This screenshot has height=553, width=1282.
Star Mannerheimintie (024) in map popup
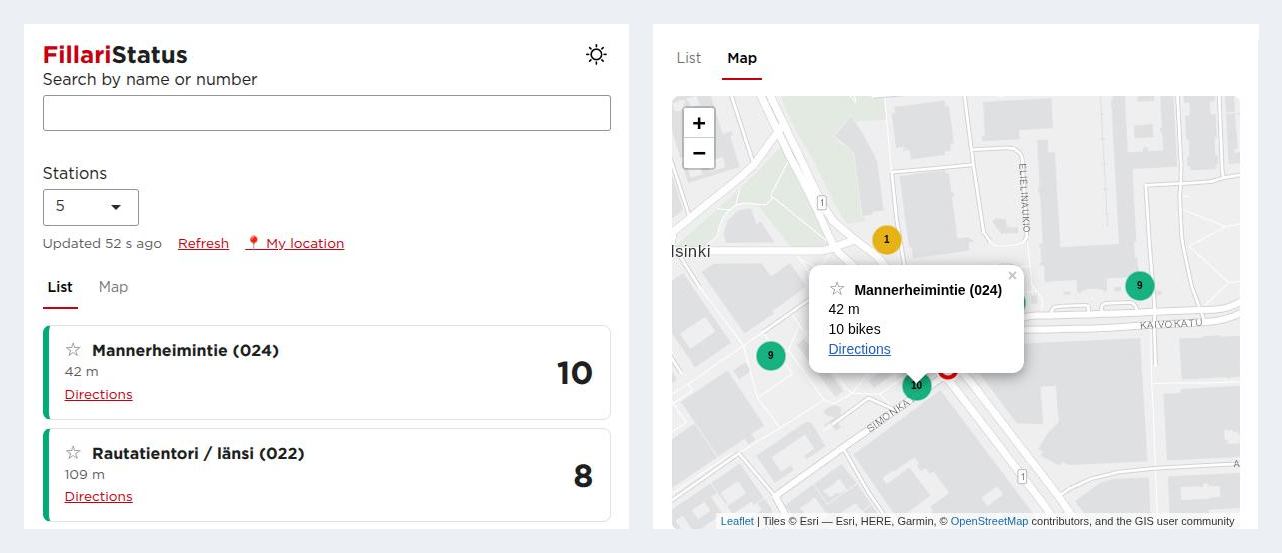837,289
